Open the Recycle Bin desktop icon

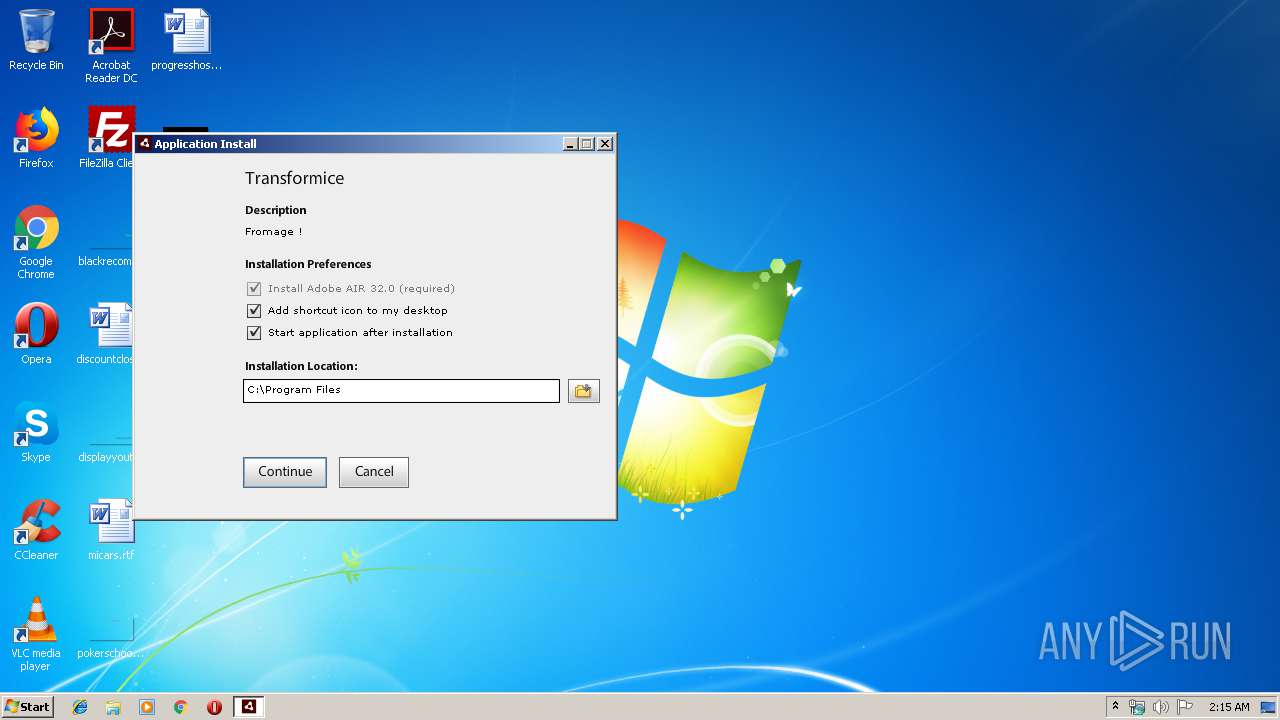(36, 40)
